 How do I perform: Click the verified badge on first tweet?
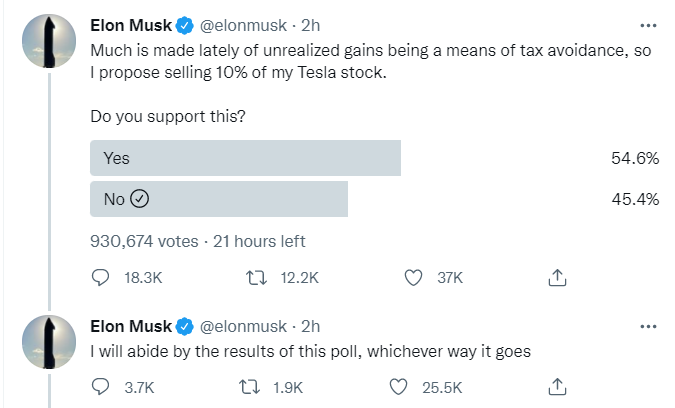coord(185,26)
